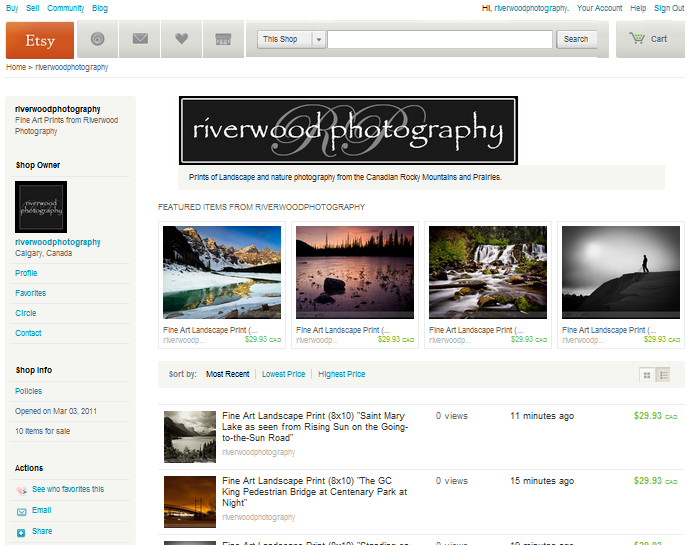
Task: Click the Share action icon
Action: tap(21, 532)
